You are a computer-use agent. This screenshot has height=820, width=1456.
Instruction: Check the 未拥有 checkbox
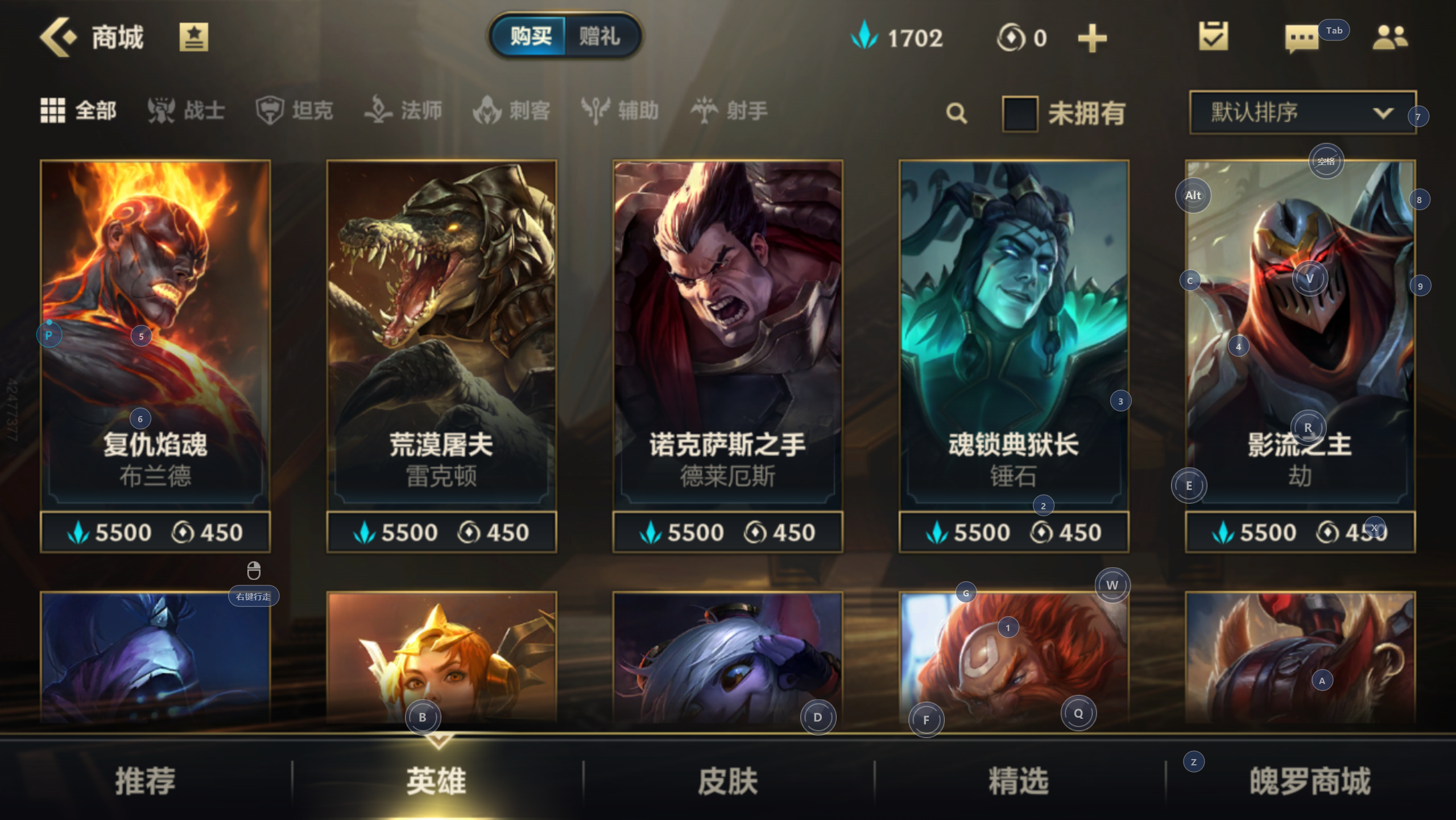click(1020, 113)
